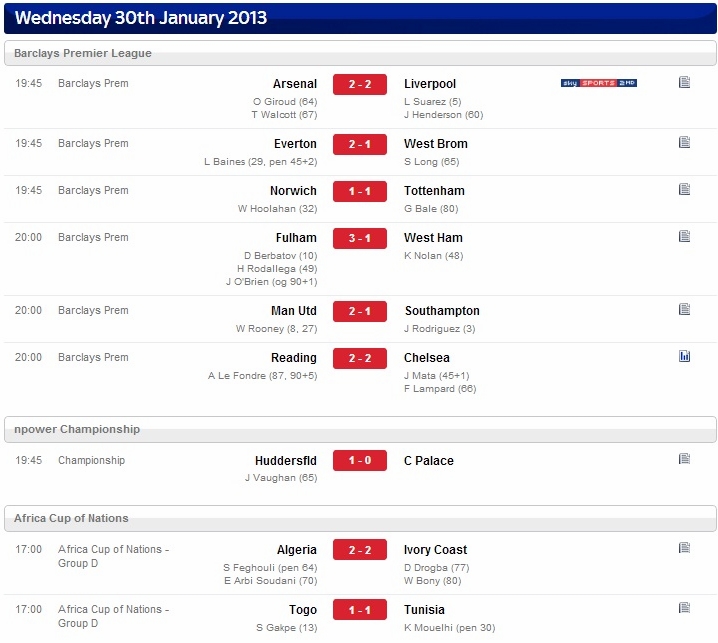
Task: Open match report icon for Man Utd vs Southampton
Action: [684, 310]
